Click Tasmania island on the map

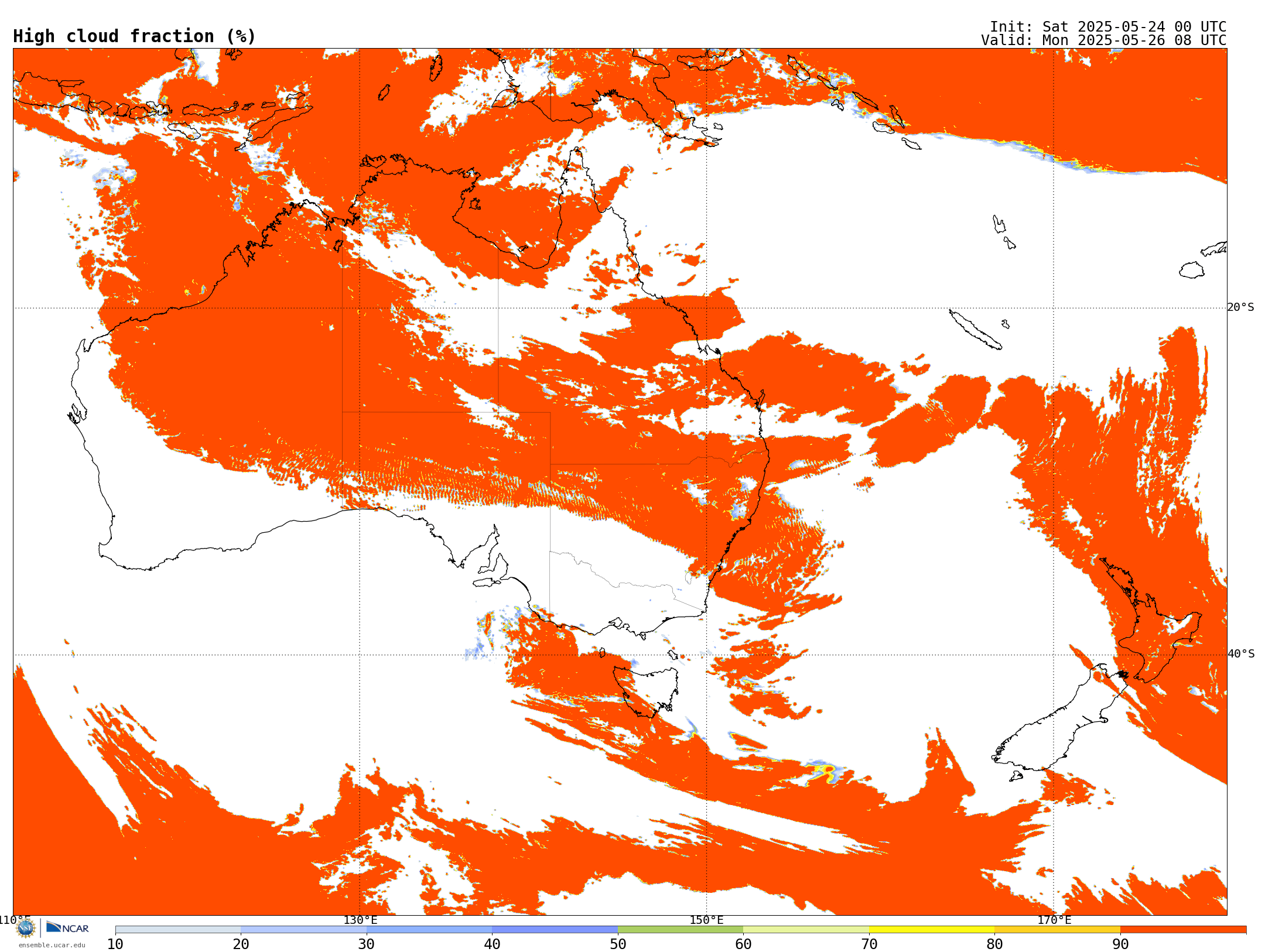pyautogui.click(x=646, y=691)
